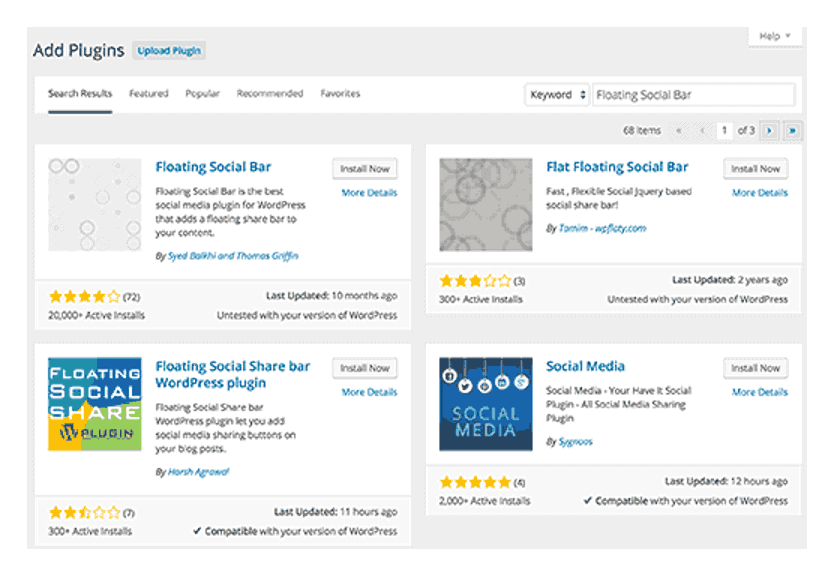The image size is (832, 573).
Task: Go to next page of results arrow
Action: [769, 131]
